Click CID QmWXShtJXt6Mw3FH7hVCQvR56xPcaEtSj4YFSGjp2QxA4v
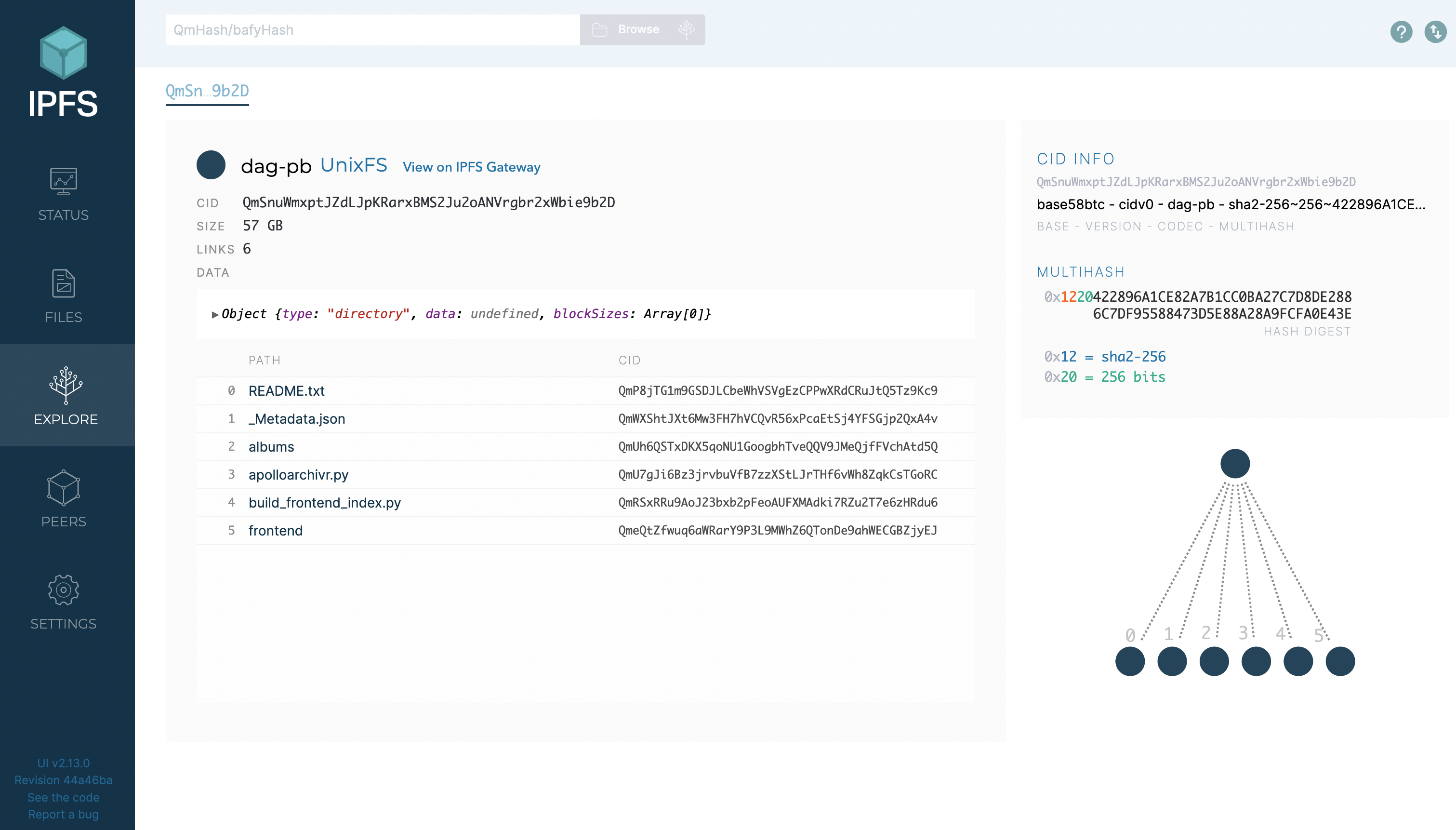The image size is (1456, 830). point(778,418)
